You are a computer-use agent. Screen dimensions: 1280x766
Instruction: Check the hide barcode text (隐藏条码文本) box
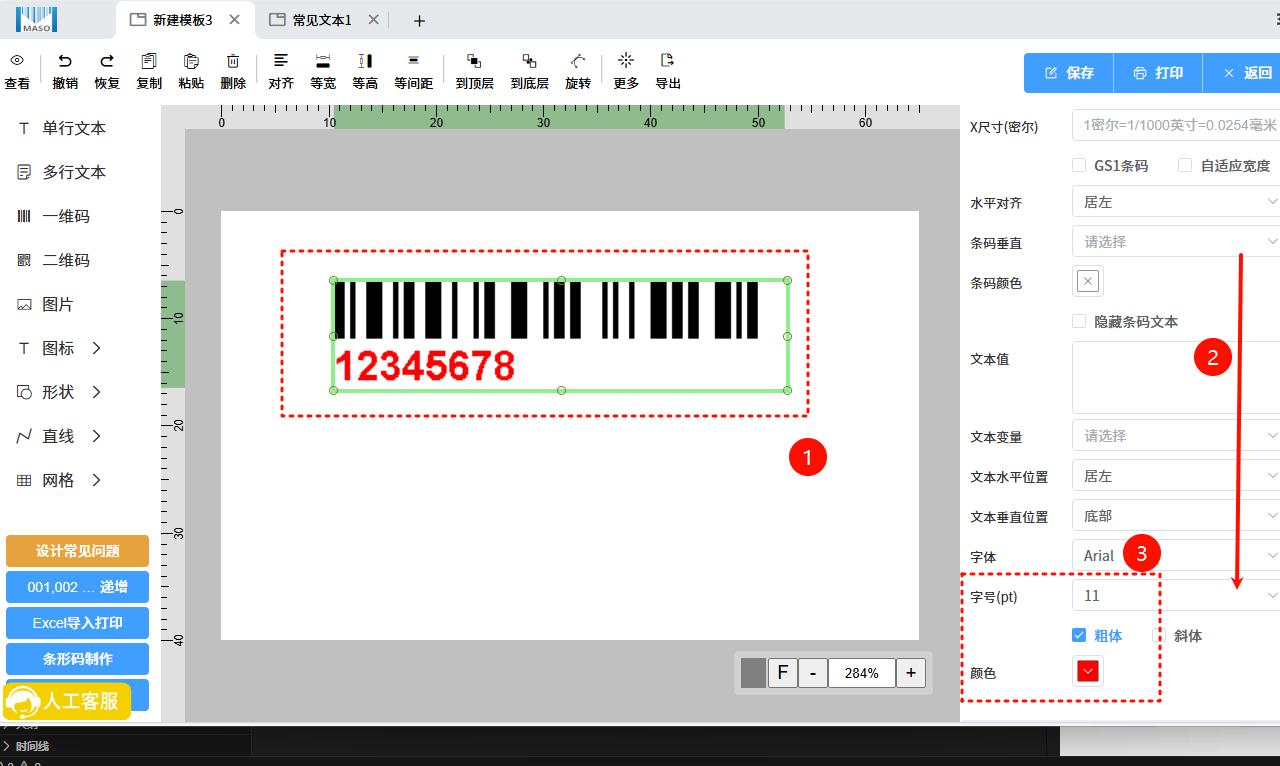pos(1079,321)
